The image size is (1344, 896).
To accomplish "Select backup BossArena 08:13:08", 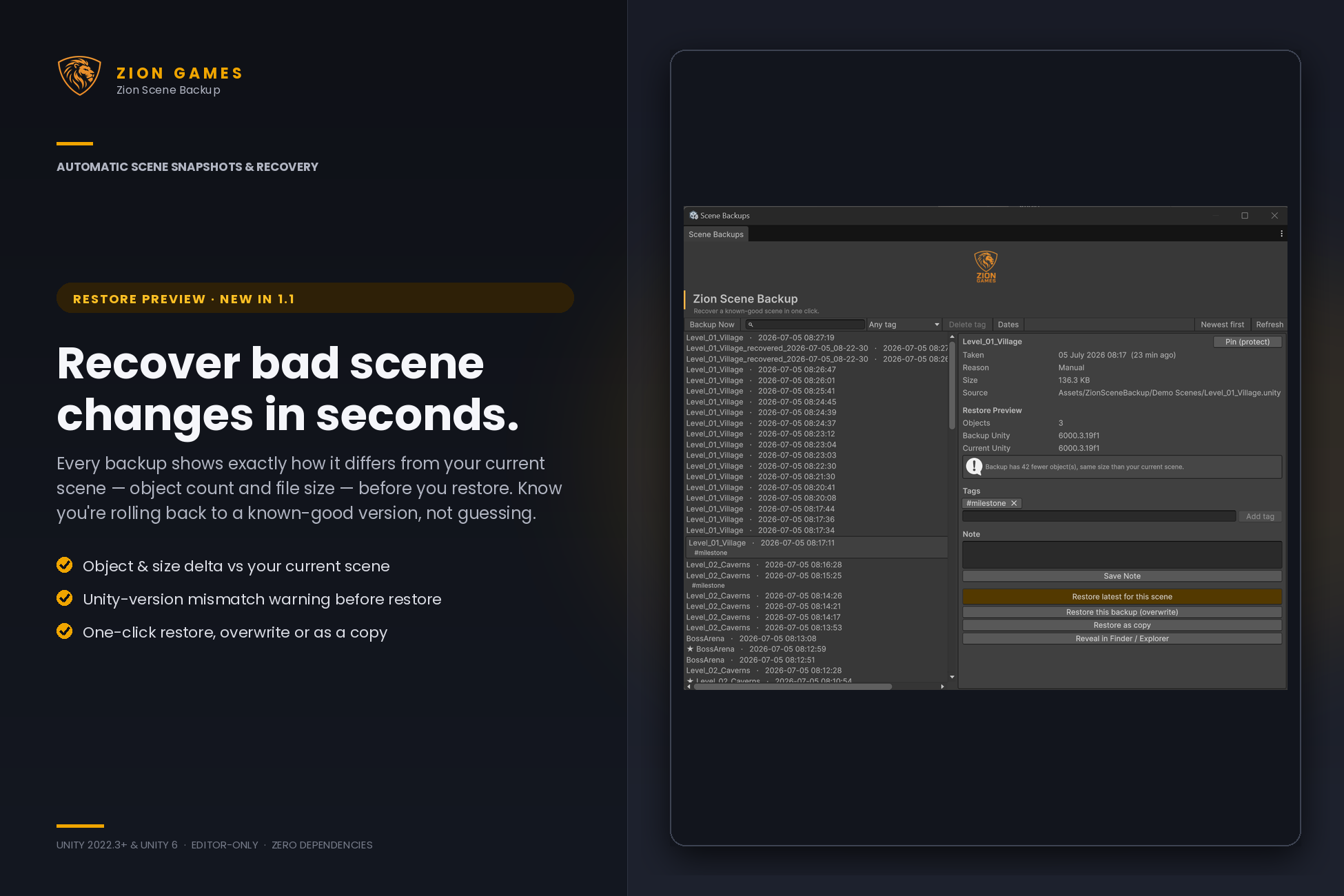I will (x=816, y=639).
